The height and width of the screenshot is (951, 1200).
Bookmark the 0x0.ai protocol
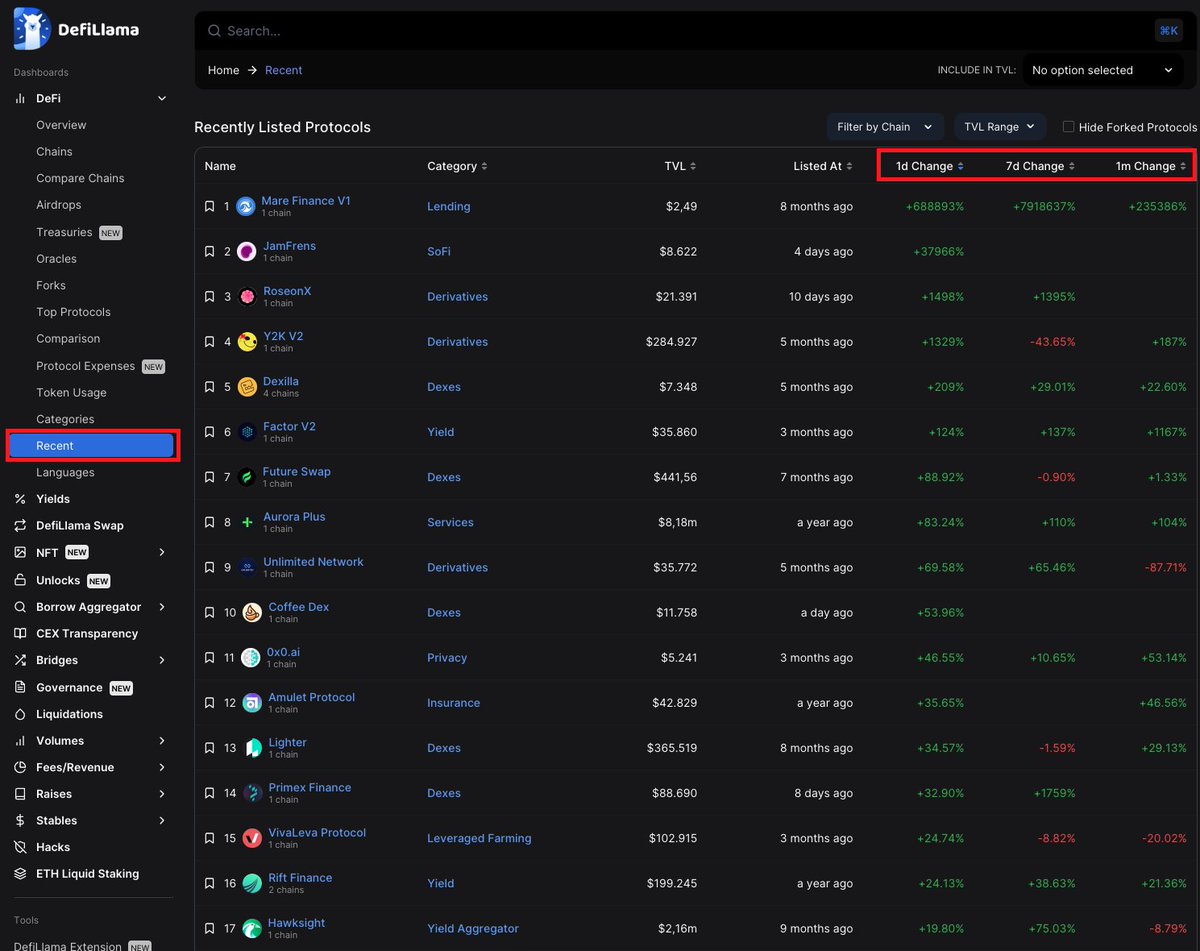click(209, 657)
